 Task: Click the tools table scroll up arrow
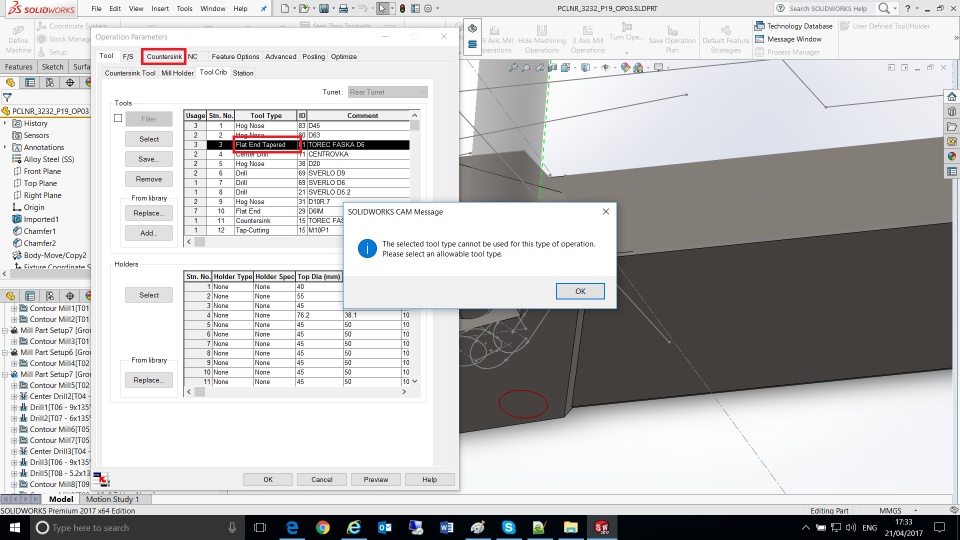pos(414,115)
